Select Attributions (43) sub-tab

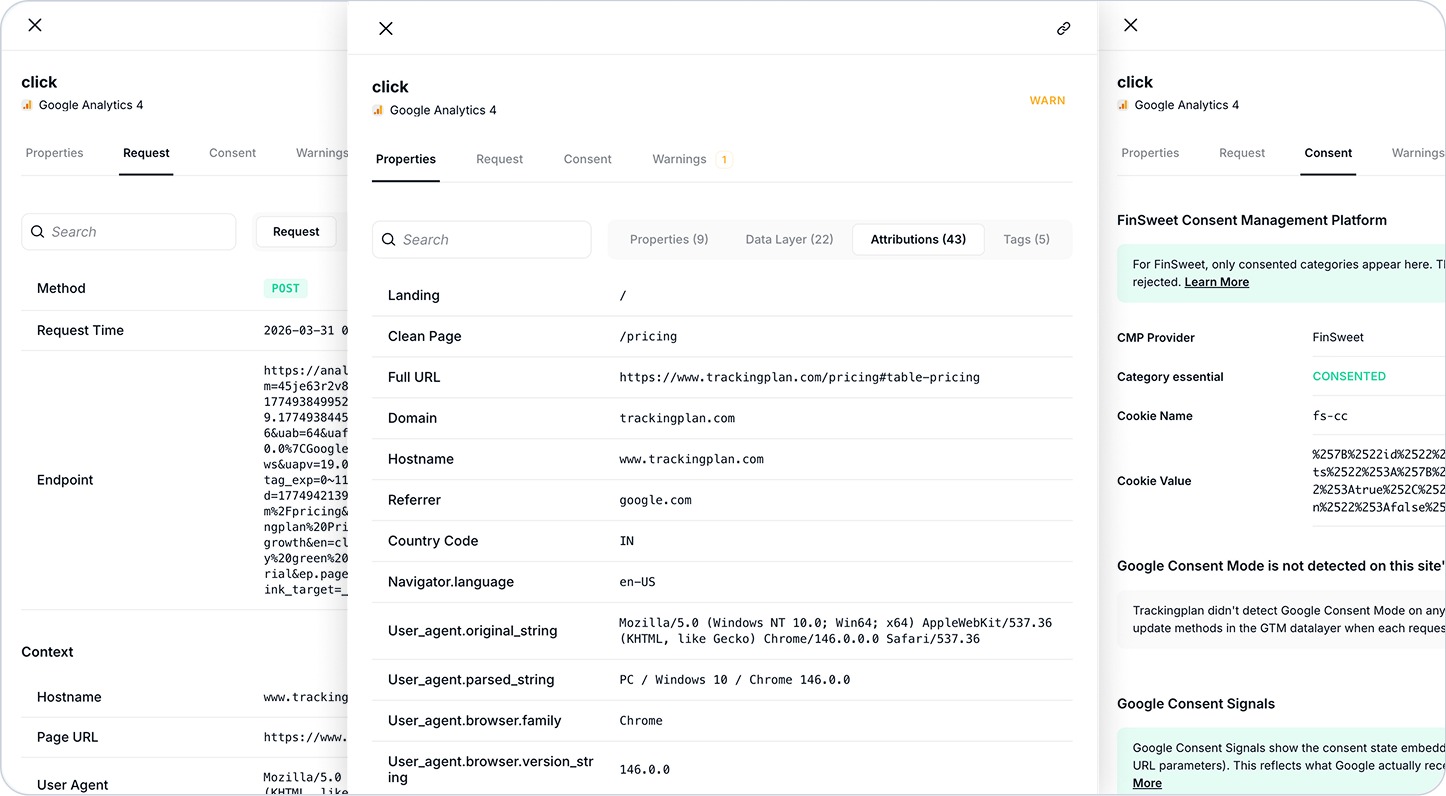pyautogui.click(x=918, y=240)
